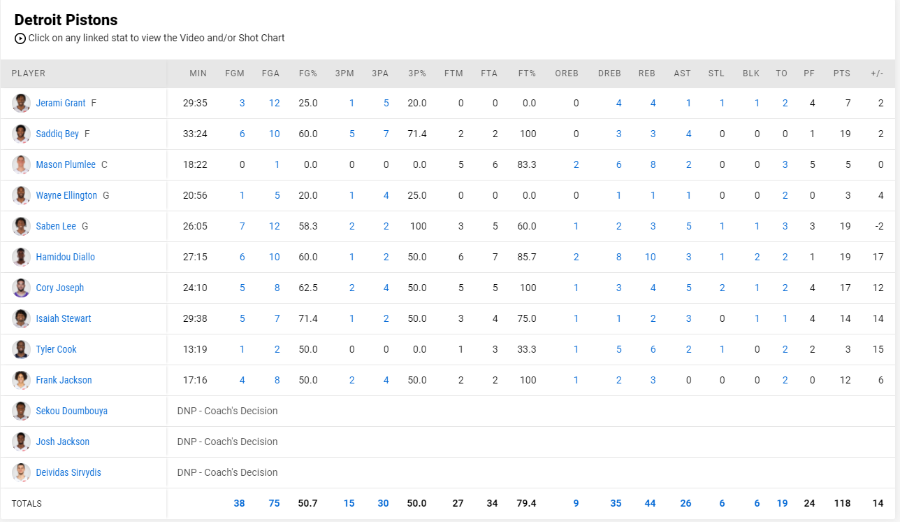View Hamidou Diallo's 10 total rebounds
The image size is (900, 522).
[650, 257]
